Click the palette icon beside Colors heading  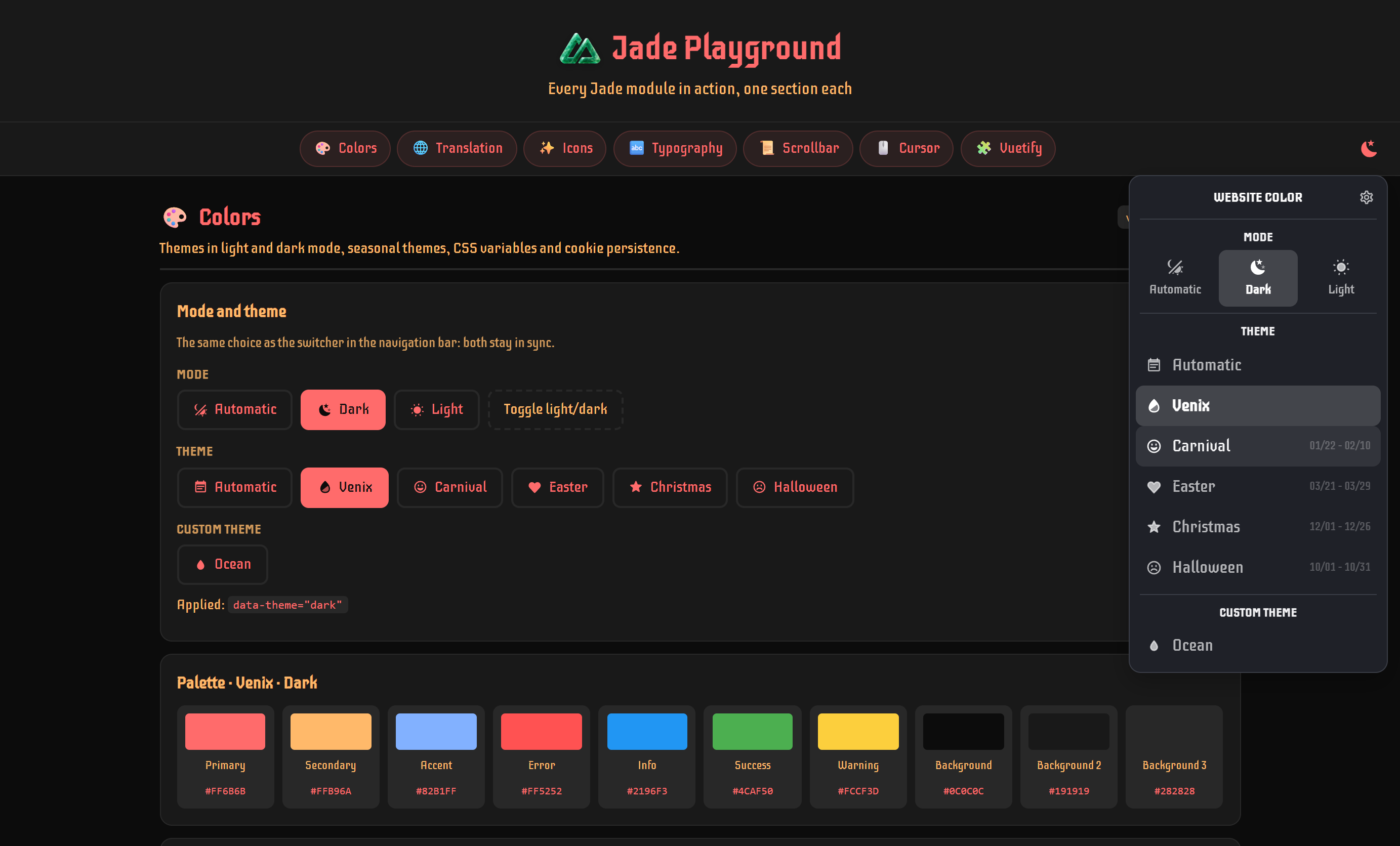coord(175,217)
